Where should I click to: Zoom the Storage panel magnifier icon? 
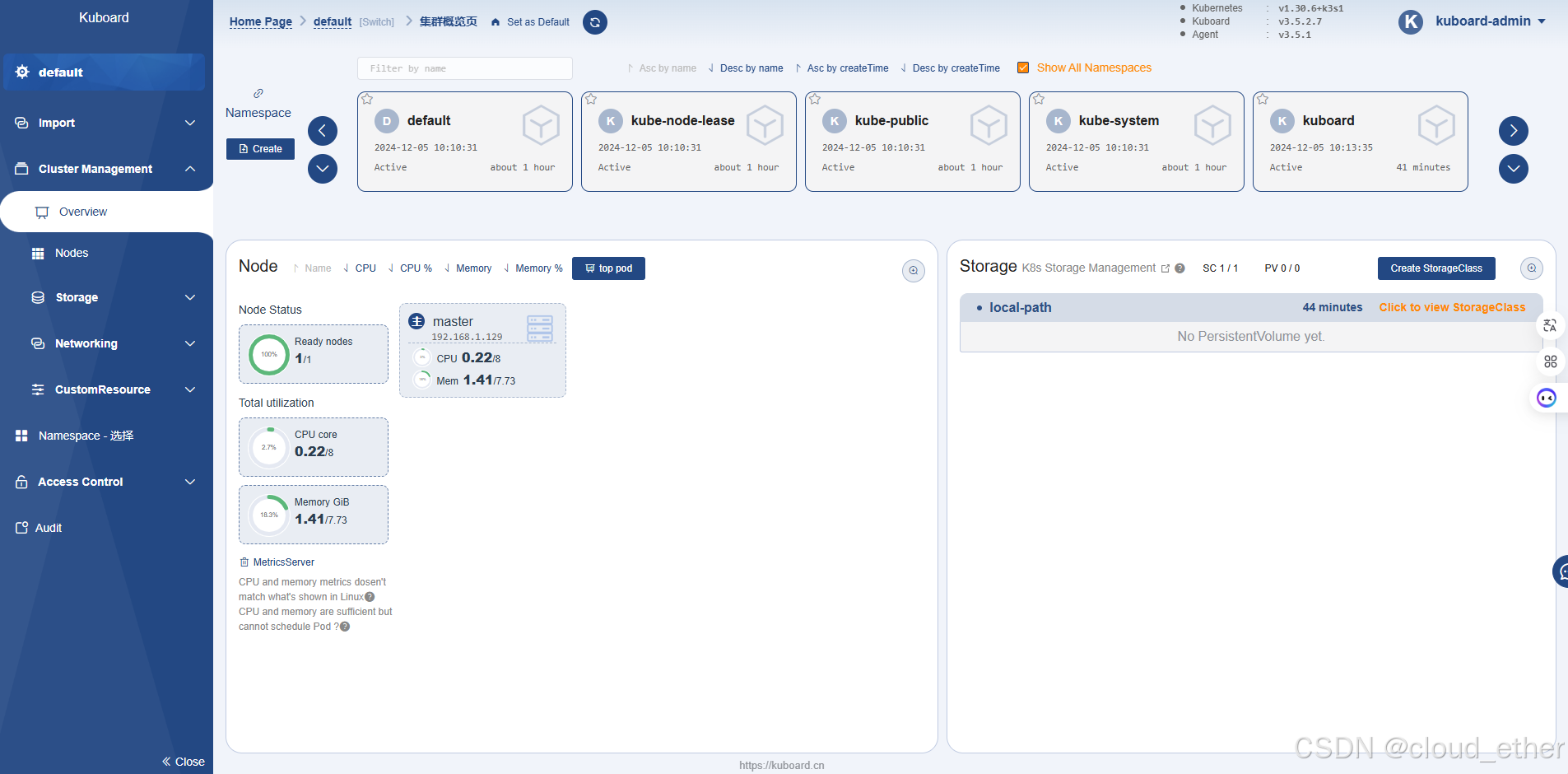(x=1532, y=268)
